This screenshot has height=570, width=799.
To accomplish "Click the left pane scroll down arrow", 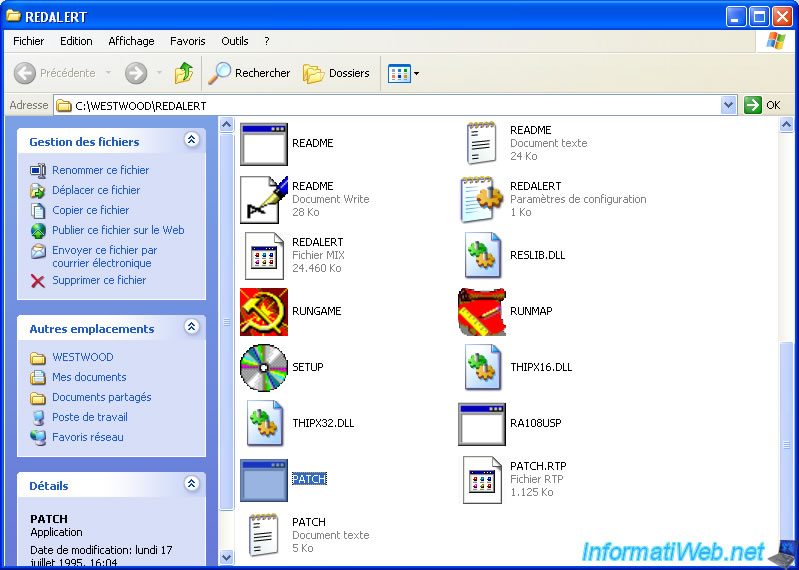I will point(226,557).
